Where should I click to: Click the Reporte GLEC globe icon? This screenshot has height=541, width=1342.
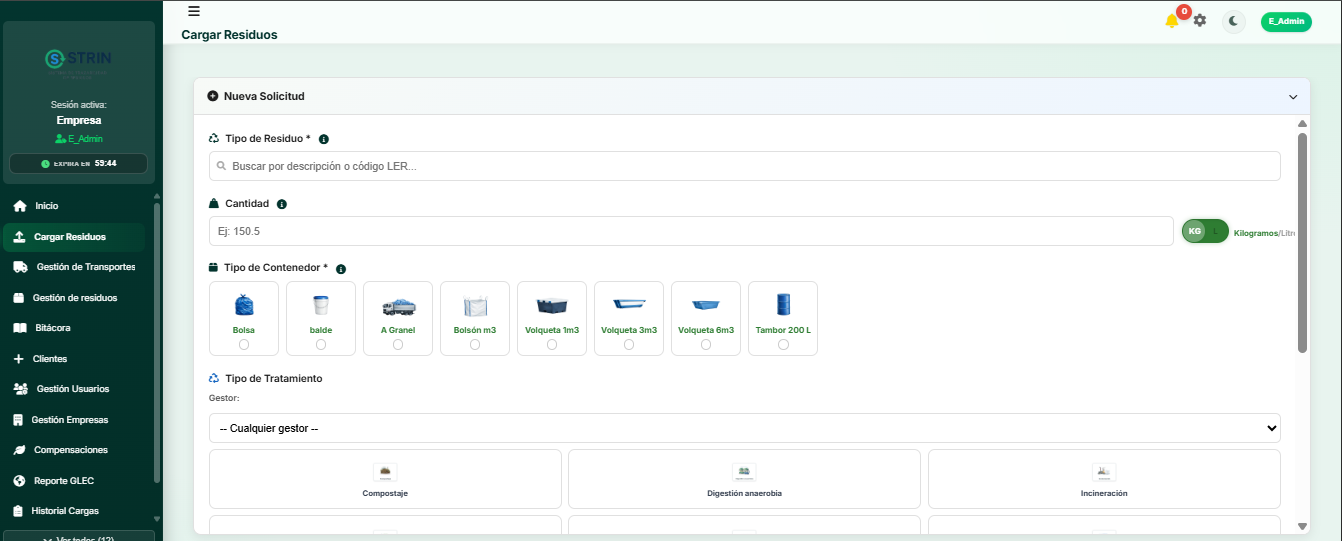click(19, 481)
